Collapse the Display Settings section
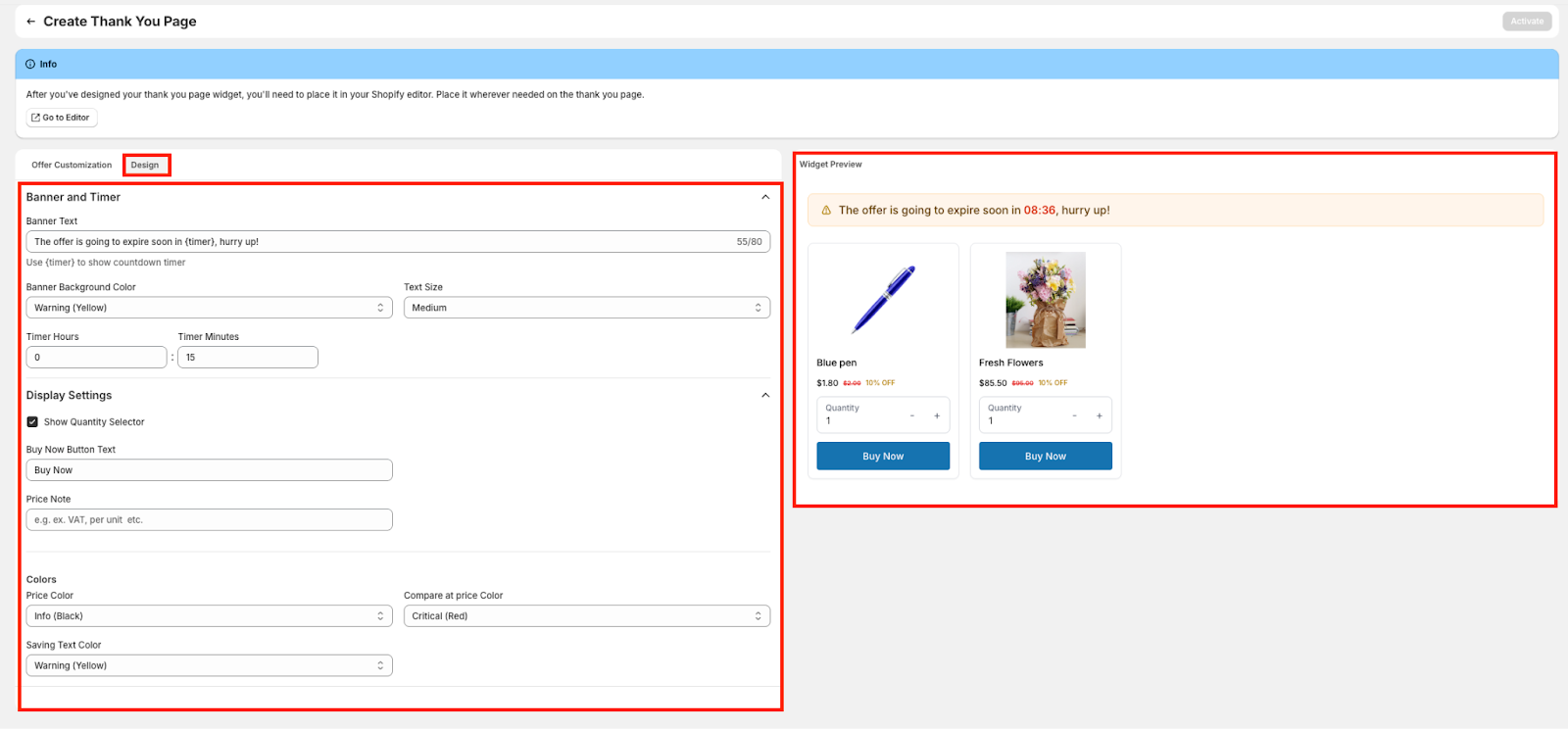The width and height of the screenshot is (1568, 729). tap(765, 395)
